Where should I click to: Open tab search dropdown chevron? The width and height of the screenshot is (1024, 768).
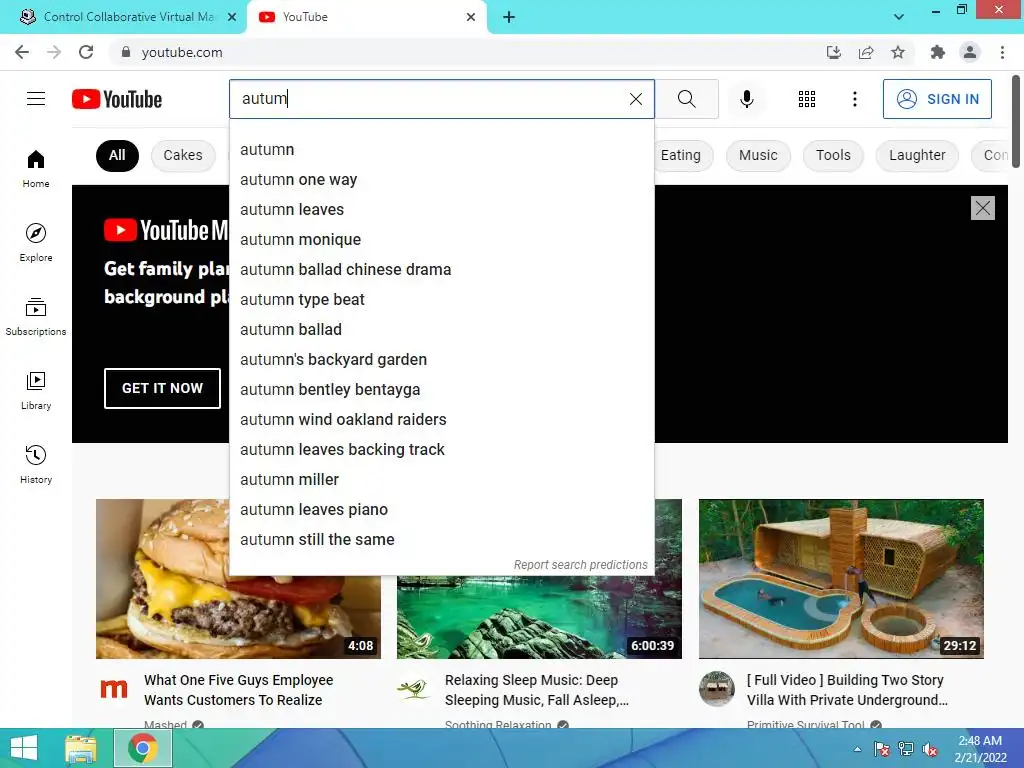point(899,17)
